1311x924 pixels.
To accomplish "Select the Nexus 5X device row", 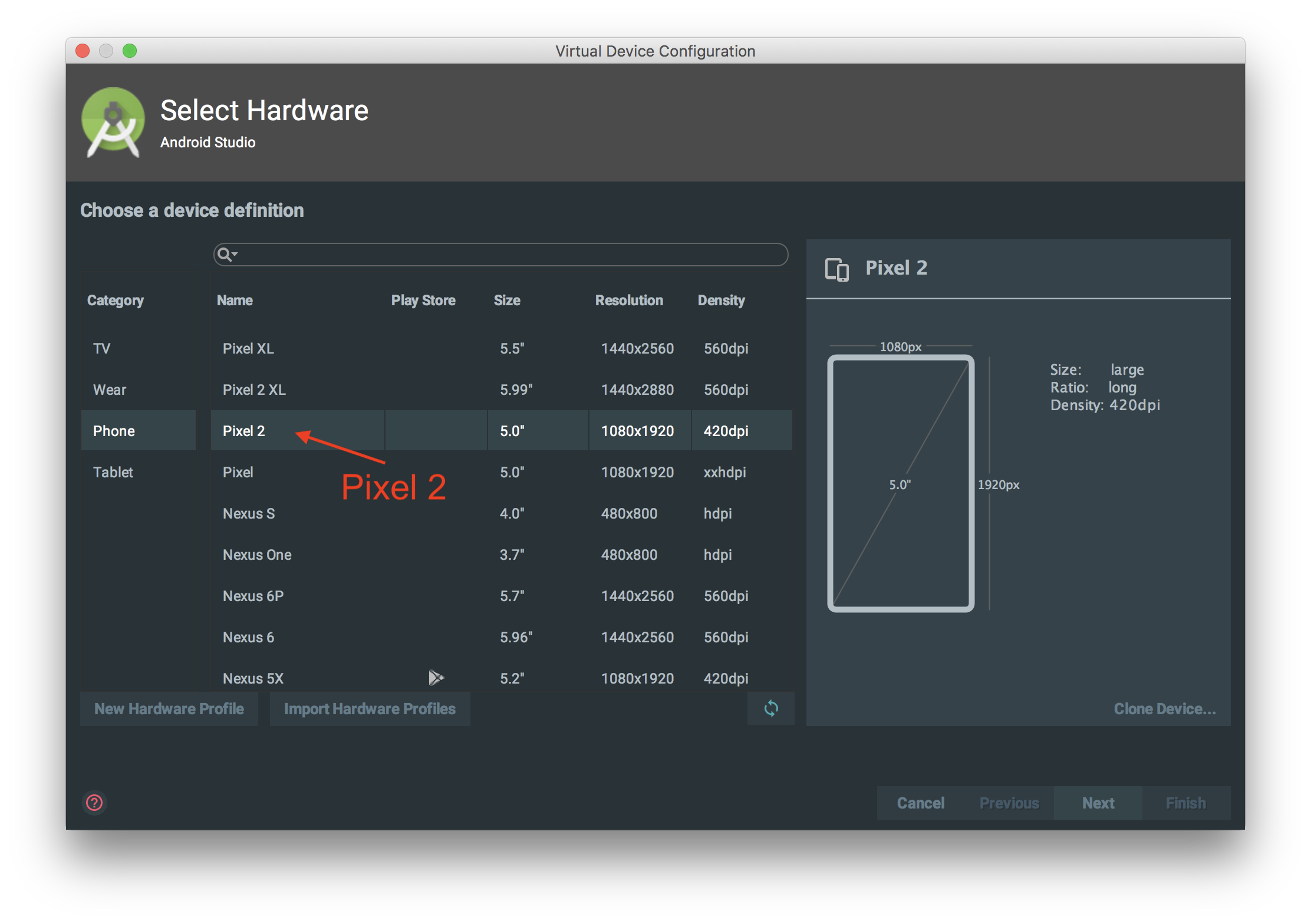I will 501,675.
